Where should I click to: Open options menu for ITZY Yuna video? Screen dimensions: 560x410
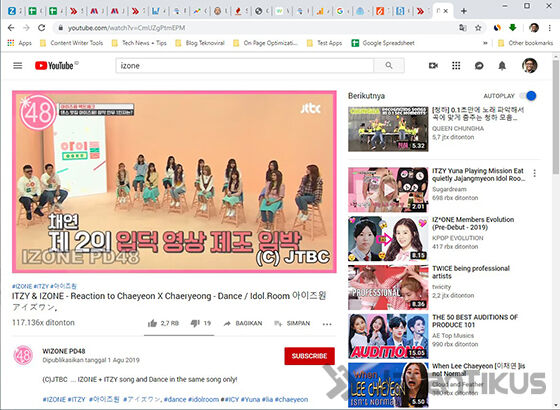click(534, 173)
